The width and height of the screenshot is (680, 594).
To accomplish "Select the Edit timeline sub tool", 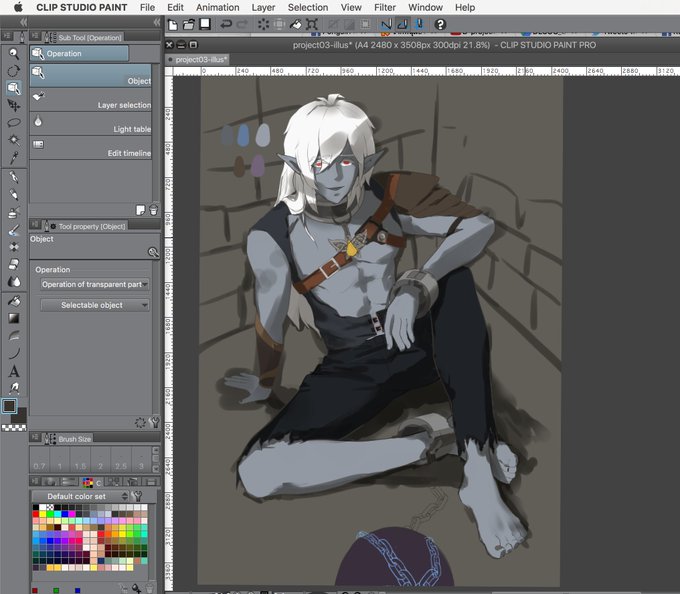I will click(x=91, y=148).
